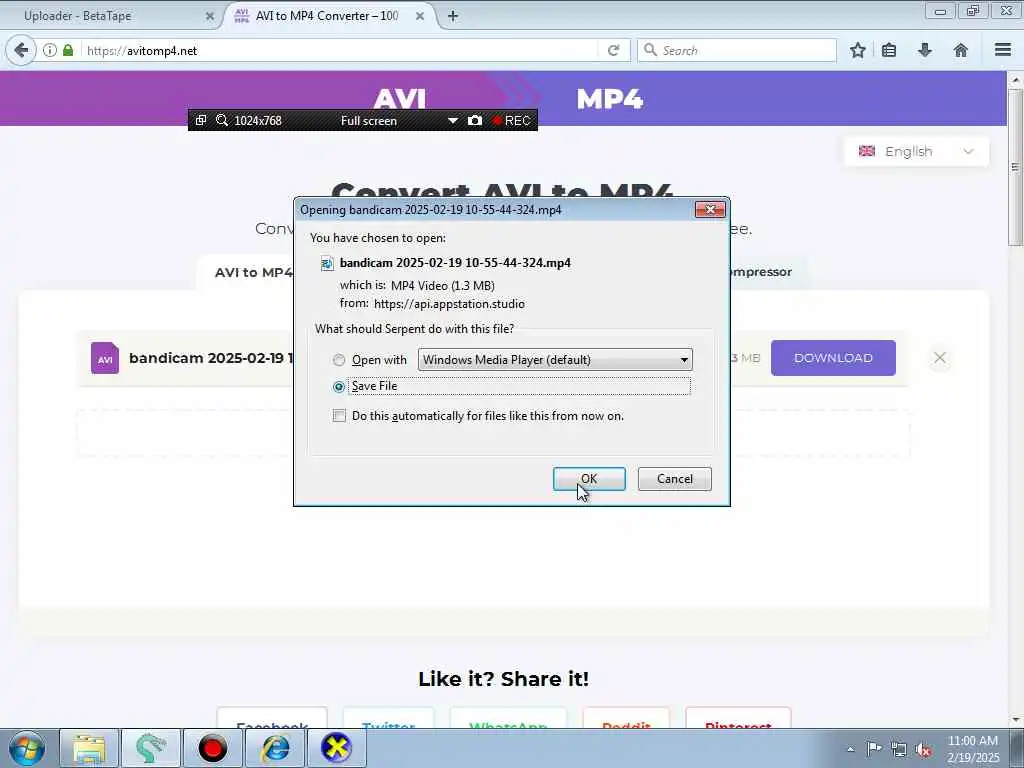Open network tray icon
Image resolution: width=1024 pixels, height=768 pixels.
tap(899, 749)
